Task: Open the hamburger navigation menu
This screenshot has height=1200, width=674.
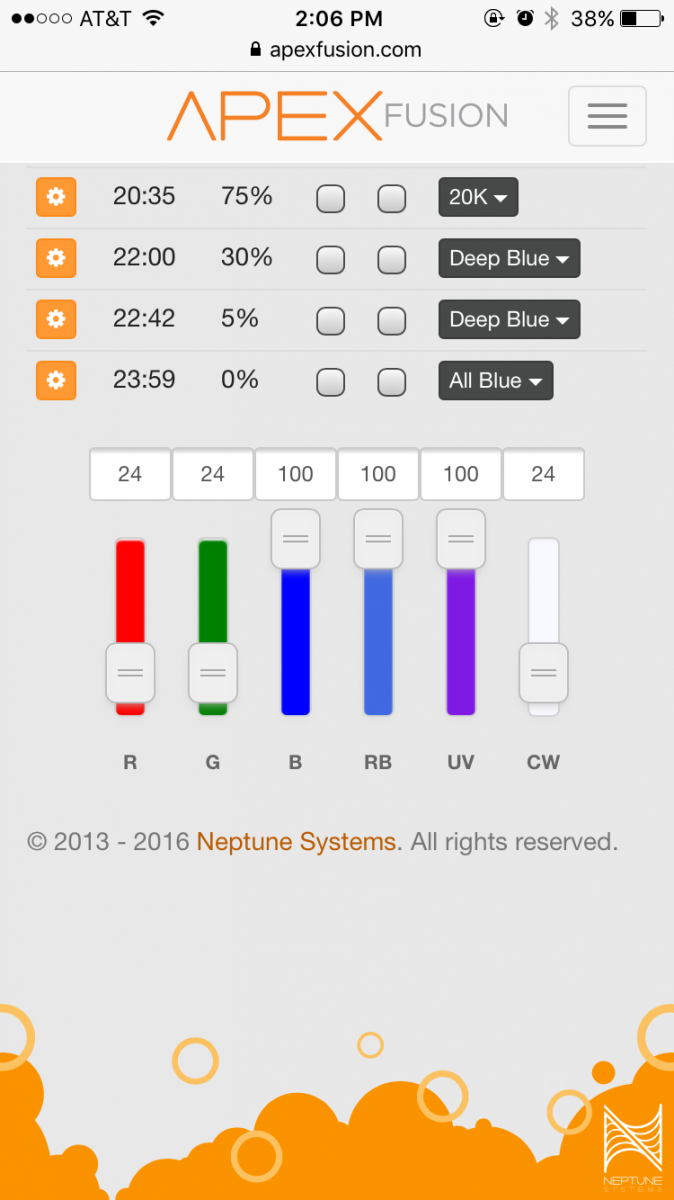Action: [607, 116]
